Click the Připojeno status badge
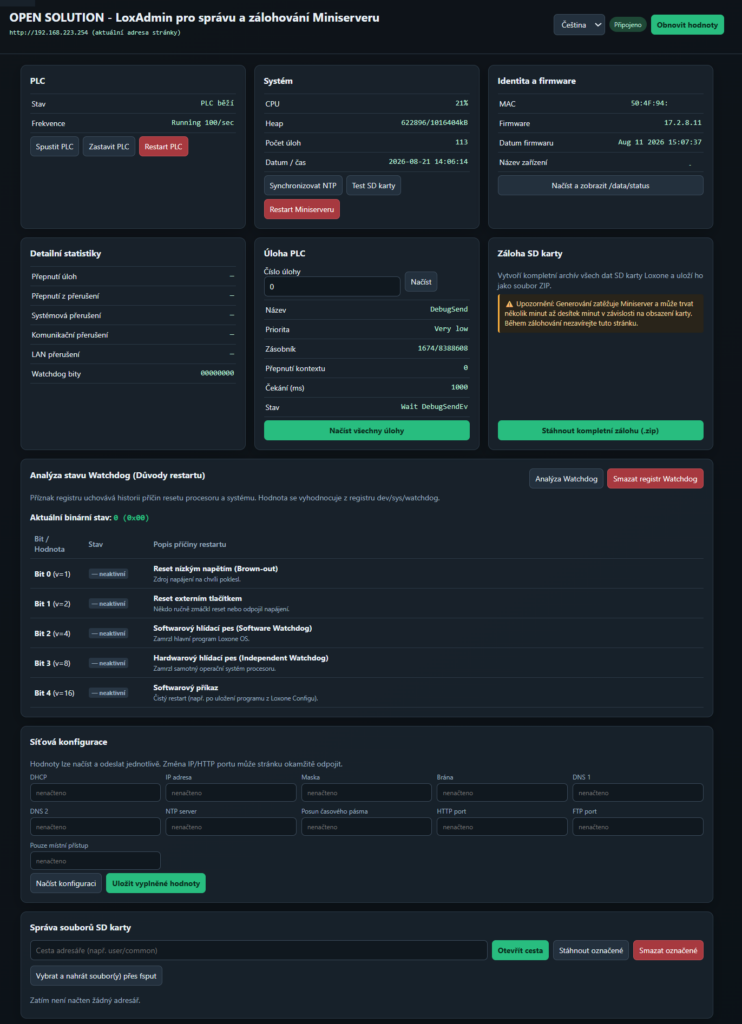The width and height of the screenshot is (742, 1024). tap(628, 25)
